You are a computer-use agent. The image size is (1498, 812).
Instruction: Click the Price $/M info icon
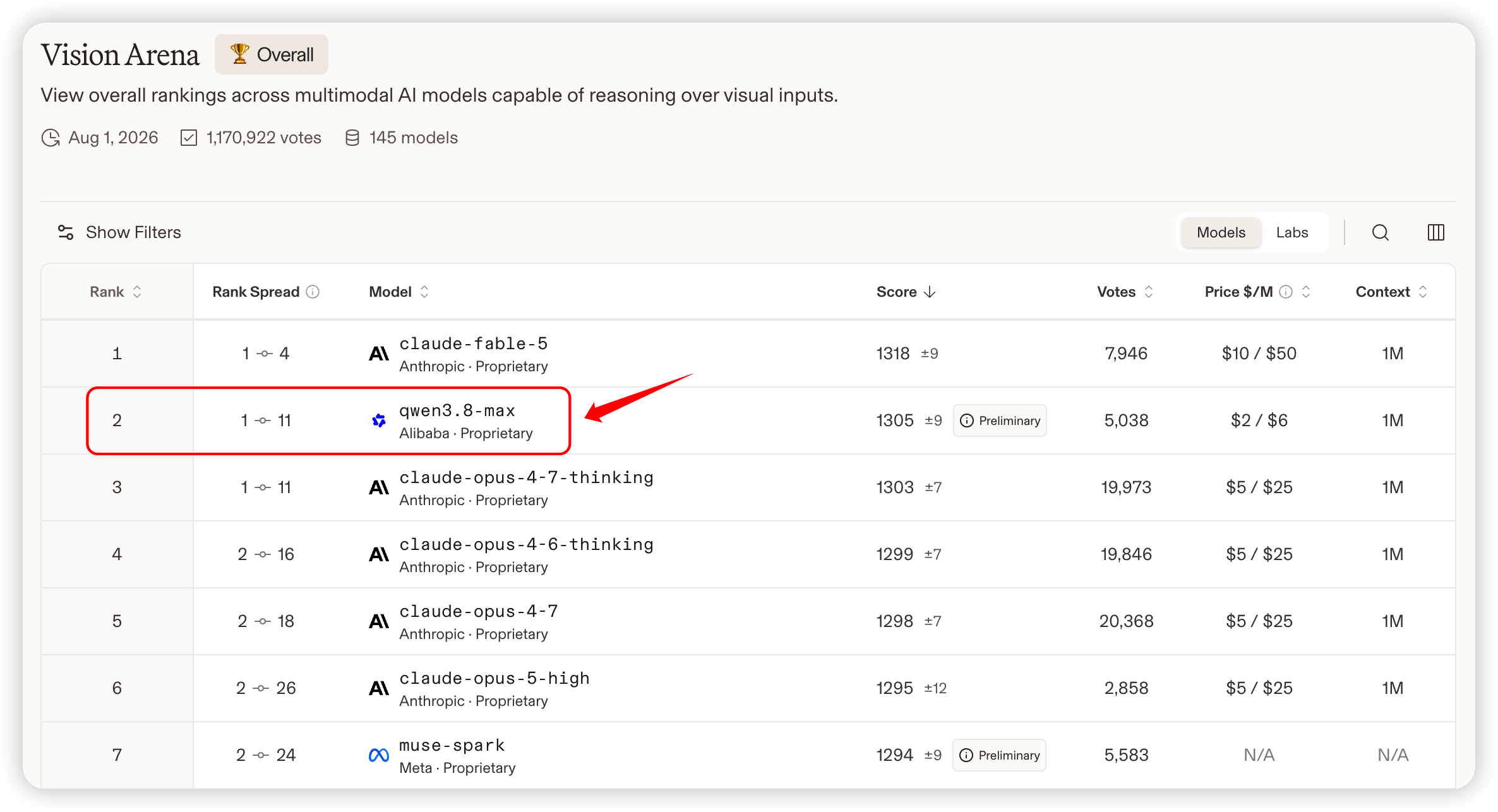pos(1286,292)
